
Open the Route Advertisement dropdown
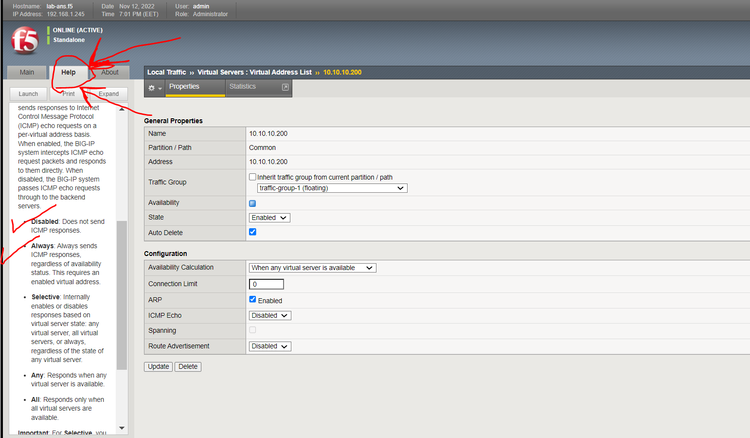(270, 346)
